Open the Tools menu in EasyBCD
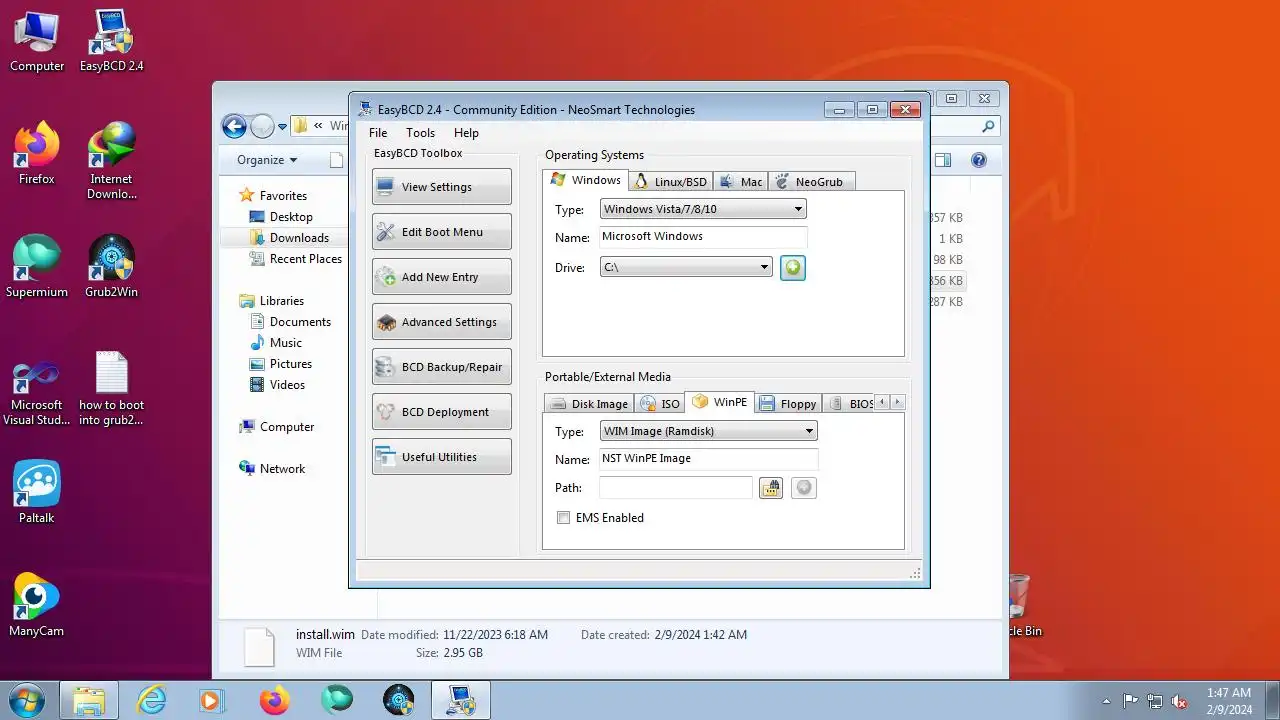Screen dimensions: 1280x720 pos(420,133)
